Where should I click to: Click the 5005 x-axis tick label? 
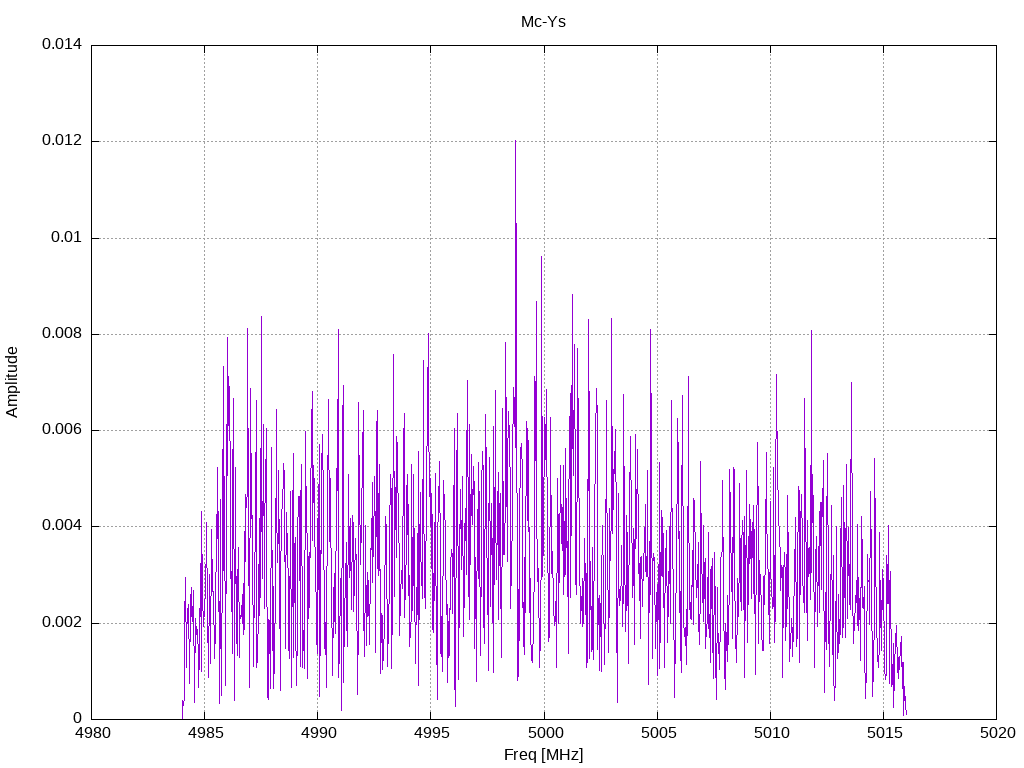coord(658,733)
